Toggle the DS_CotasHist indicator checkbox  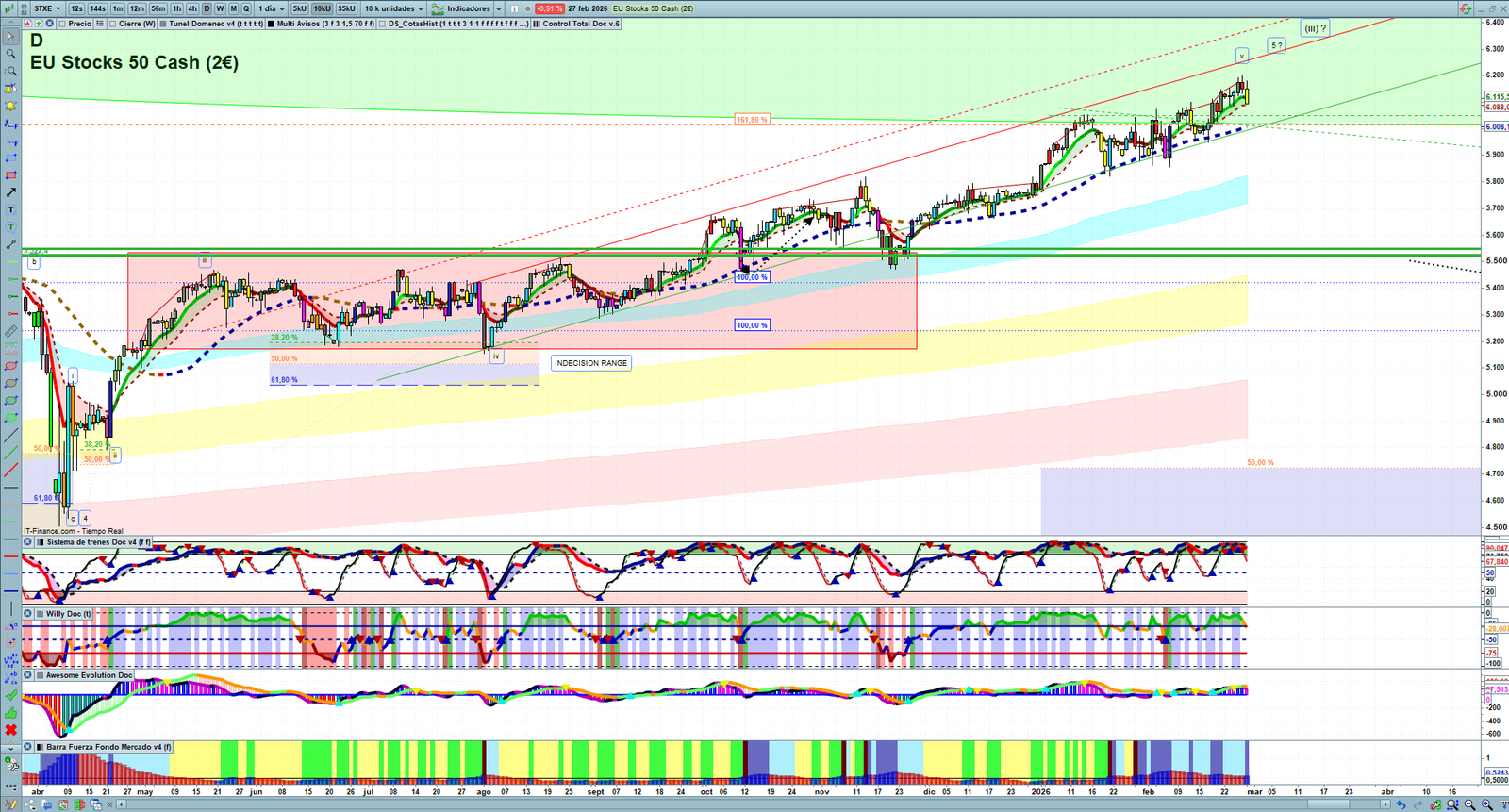point(383,24)
